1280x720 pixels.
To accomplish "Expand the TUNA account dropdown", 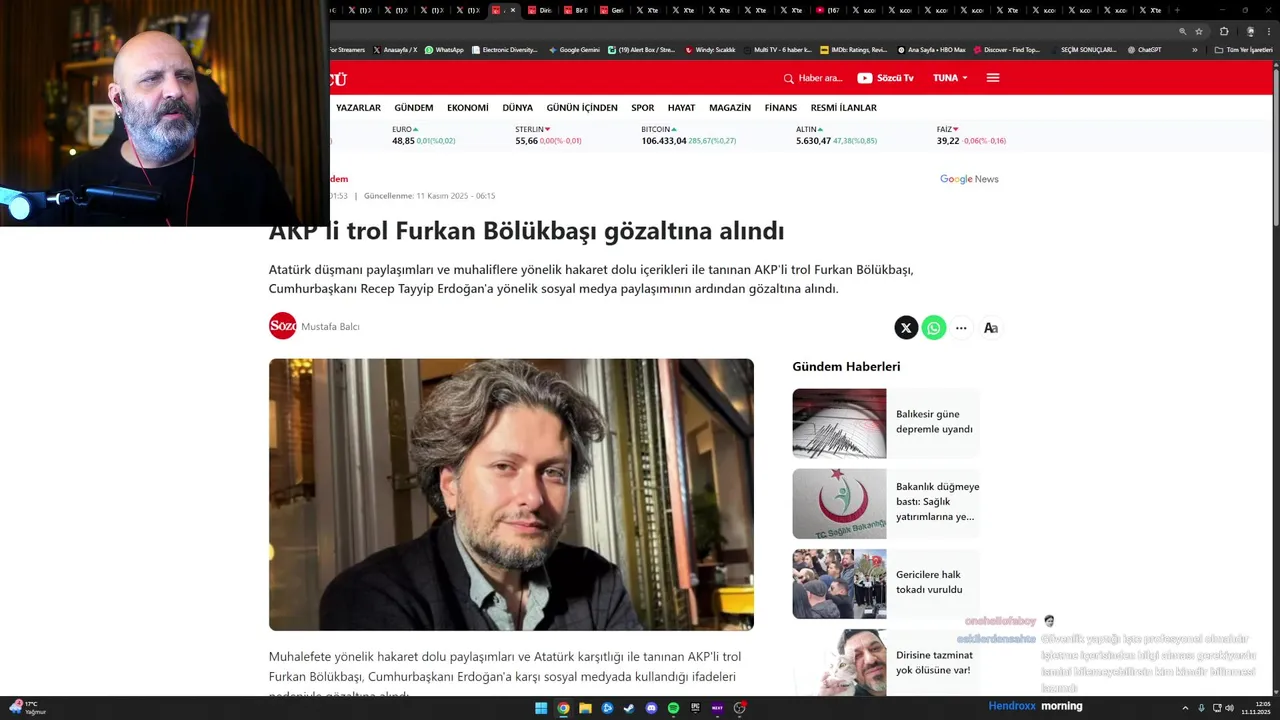I will click(950, 78).
